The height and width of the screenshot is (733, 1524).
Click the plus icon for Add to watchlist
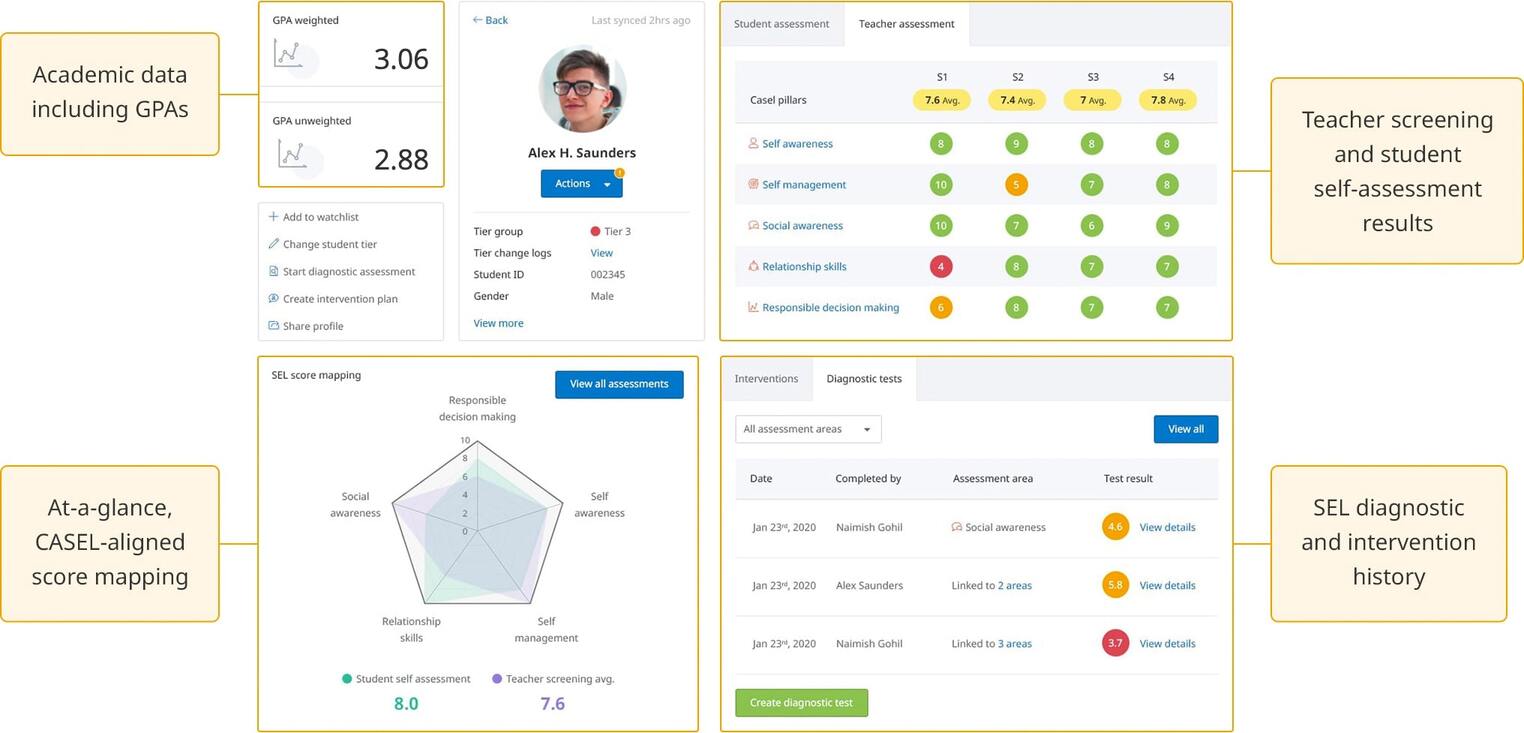(274, 217)
